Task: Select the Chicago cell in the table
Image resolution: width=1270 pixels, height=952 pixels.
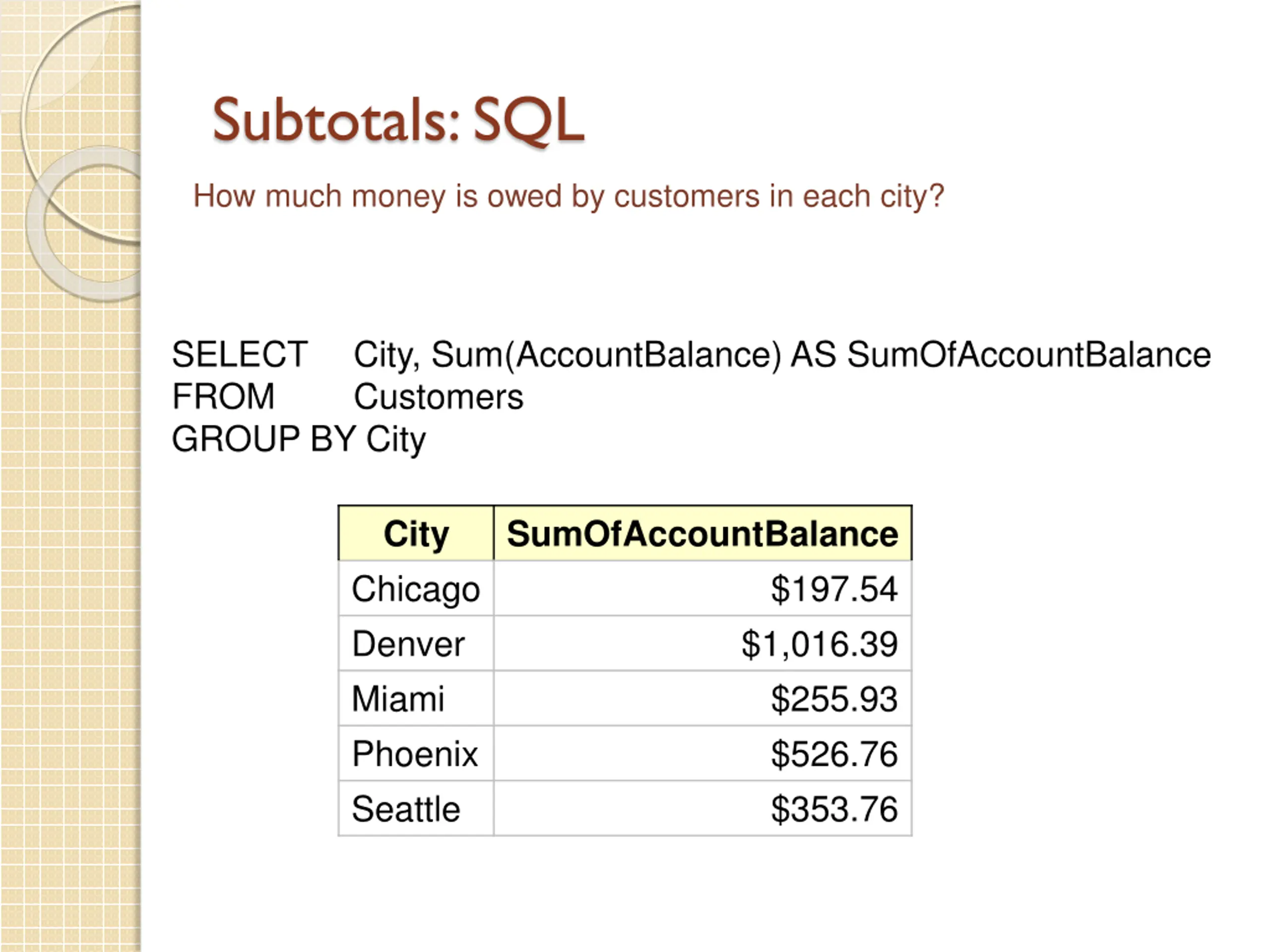Action: click(416, 589)
